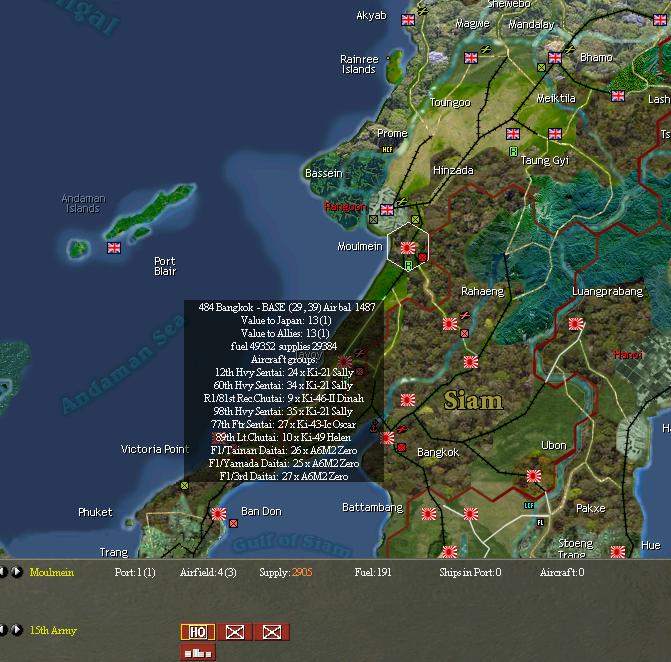The image size is (671, 662).
Task: Click the British flag at Mandalay
Action: pos(555,58)
